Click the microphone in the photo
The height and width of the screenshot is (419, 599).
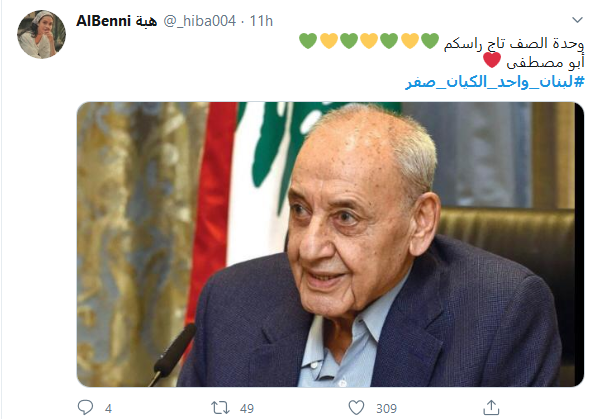point(172,353)
